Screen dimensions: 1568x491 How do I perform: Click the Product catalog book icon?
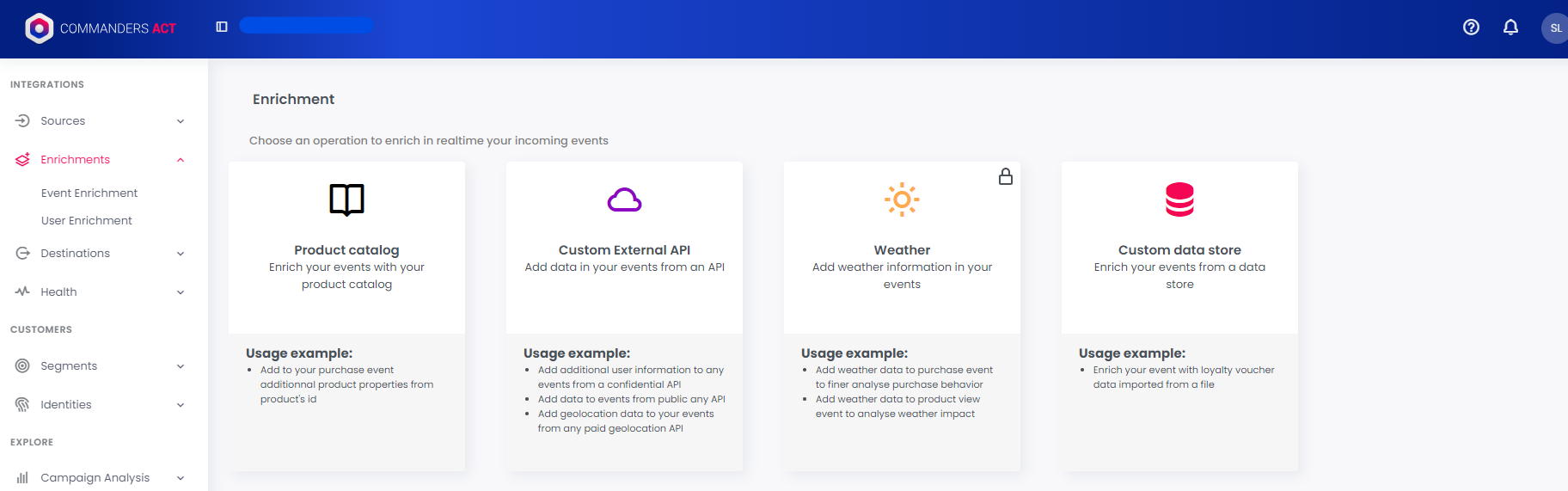coord(346,199)
